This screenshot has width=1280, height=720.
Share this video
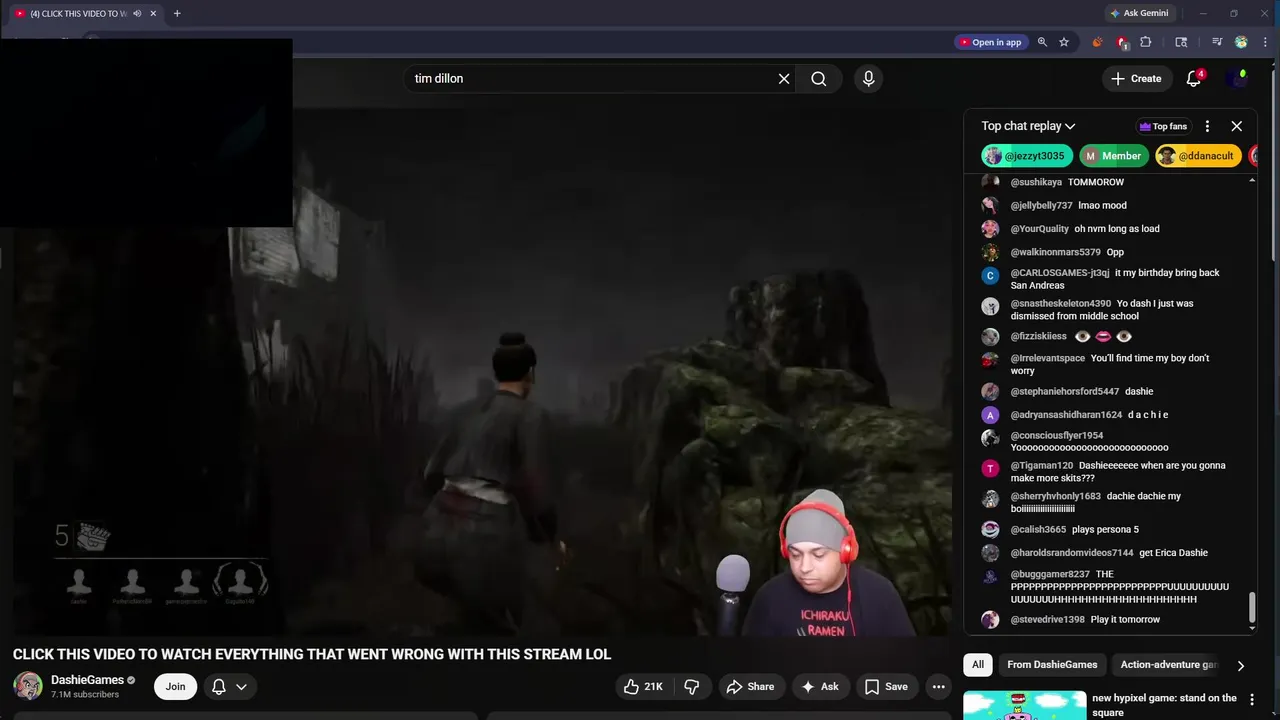[x=750, y=687]
